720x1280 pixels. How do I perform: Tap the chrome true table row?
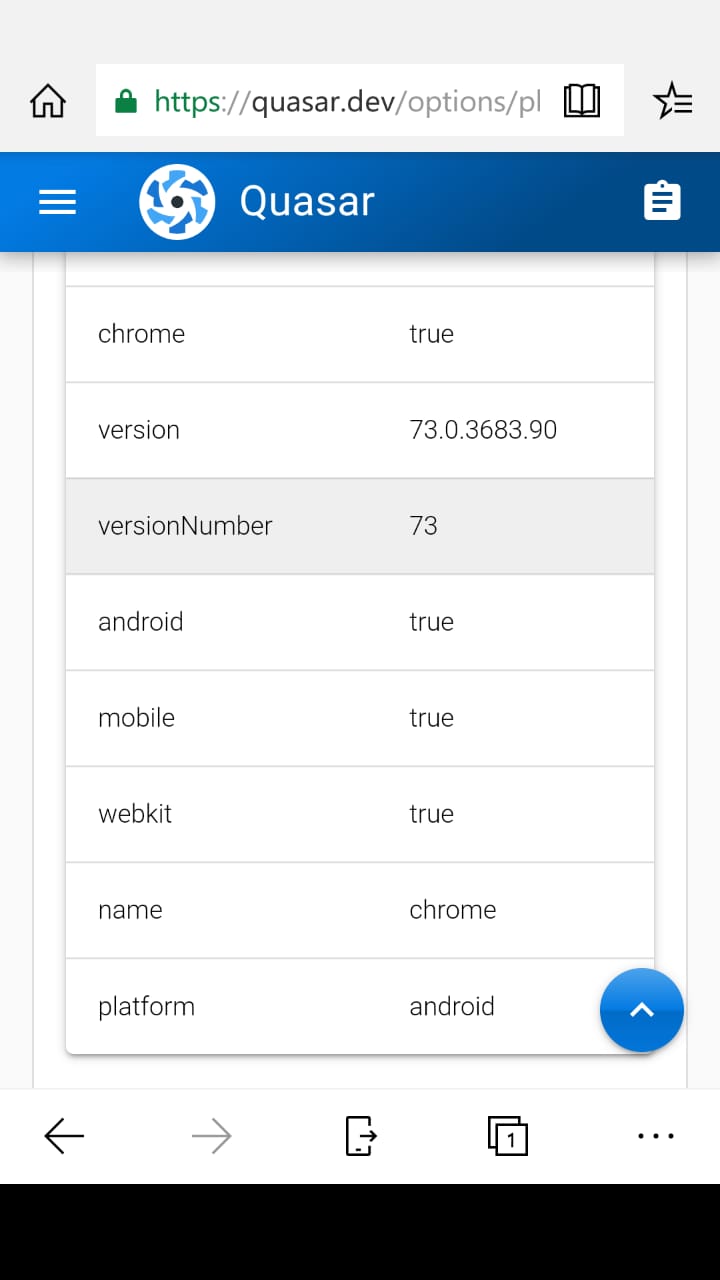[360, 333]
